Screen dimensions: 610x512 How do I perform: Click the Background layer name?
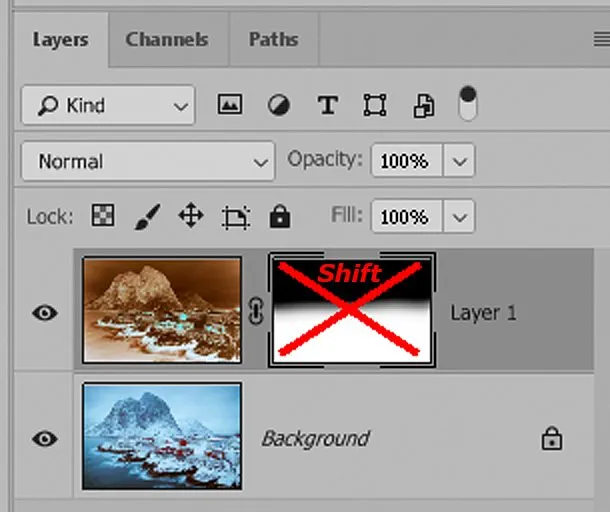point(316,439)
